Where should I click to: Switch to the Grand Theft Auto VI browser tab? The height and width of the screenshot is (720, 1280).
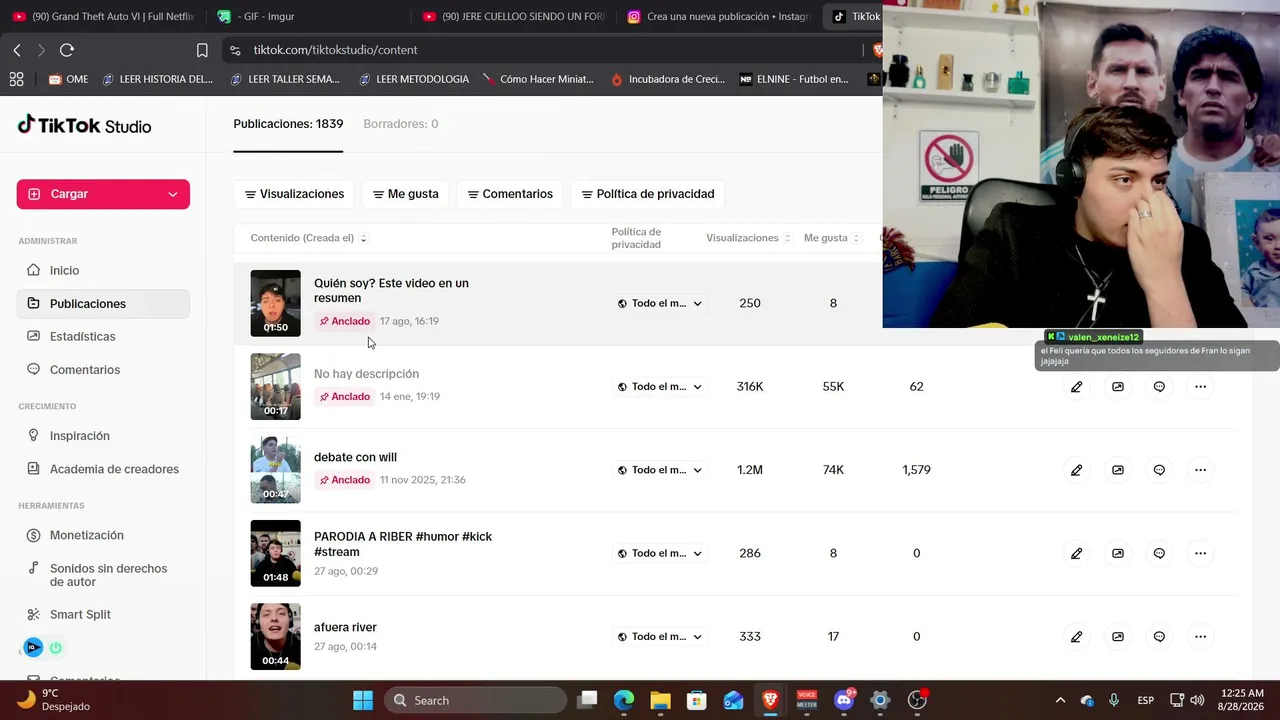103,17
